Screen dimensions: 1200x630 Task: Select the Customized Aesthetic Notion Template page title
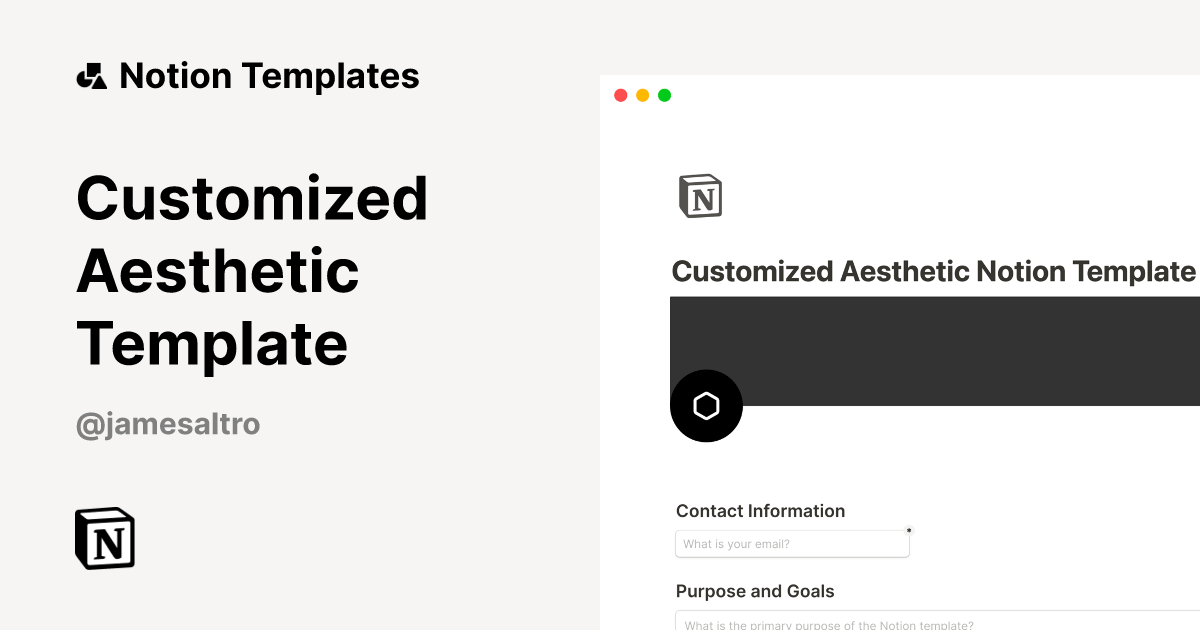coord(932,271)
